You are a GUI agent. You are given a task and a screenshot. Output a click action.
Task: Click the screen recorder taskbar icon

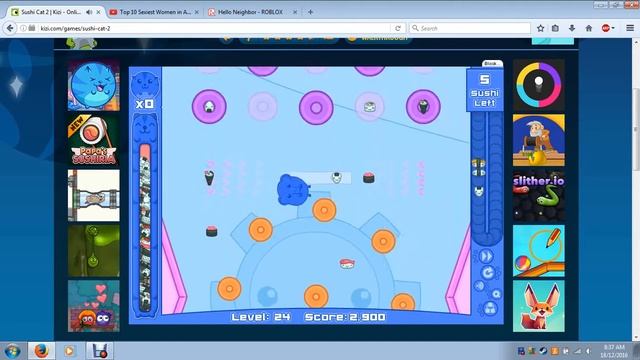click(x=99, y=351)
